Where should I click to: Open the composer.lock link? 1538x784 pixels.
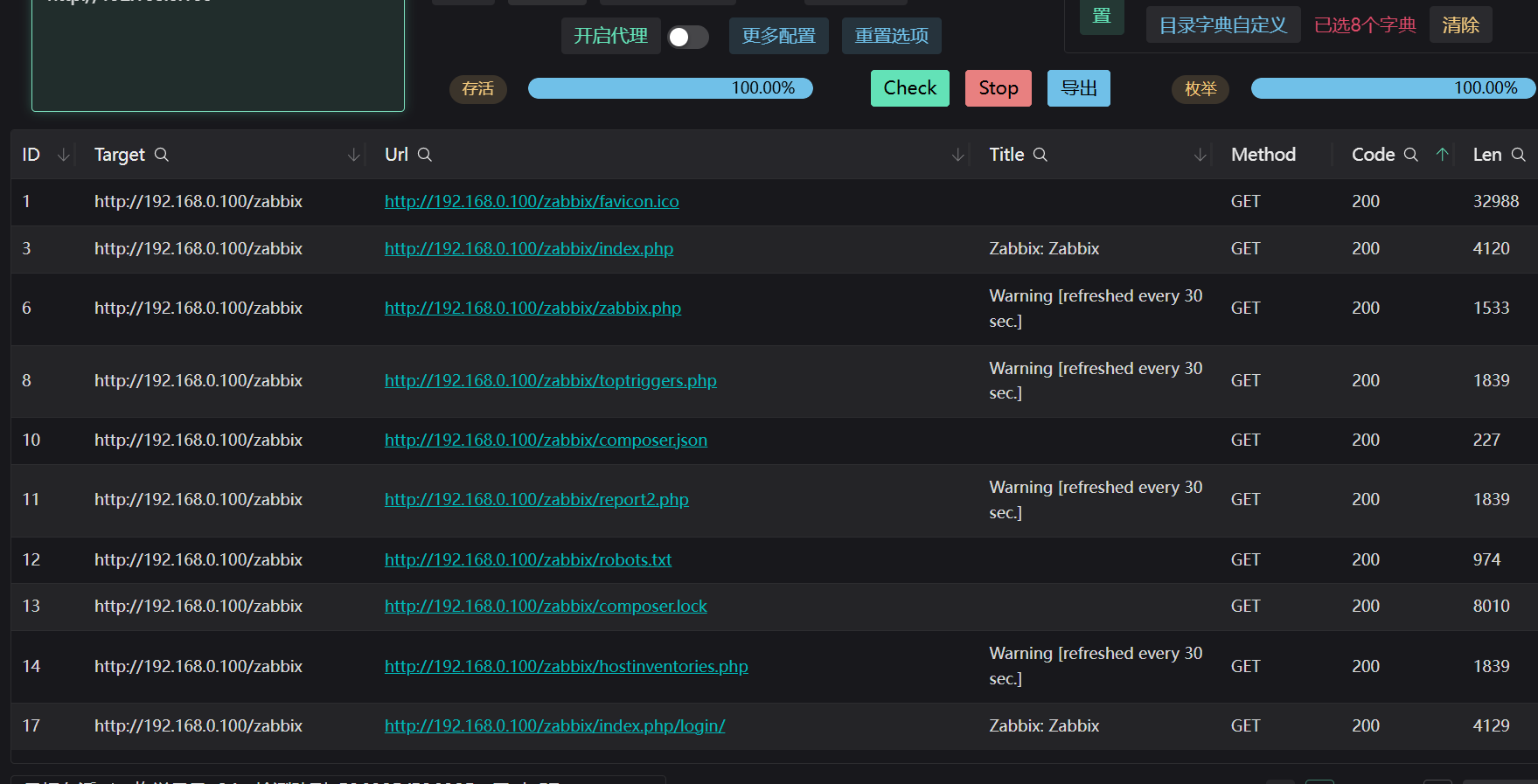[x=546, y=607]
